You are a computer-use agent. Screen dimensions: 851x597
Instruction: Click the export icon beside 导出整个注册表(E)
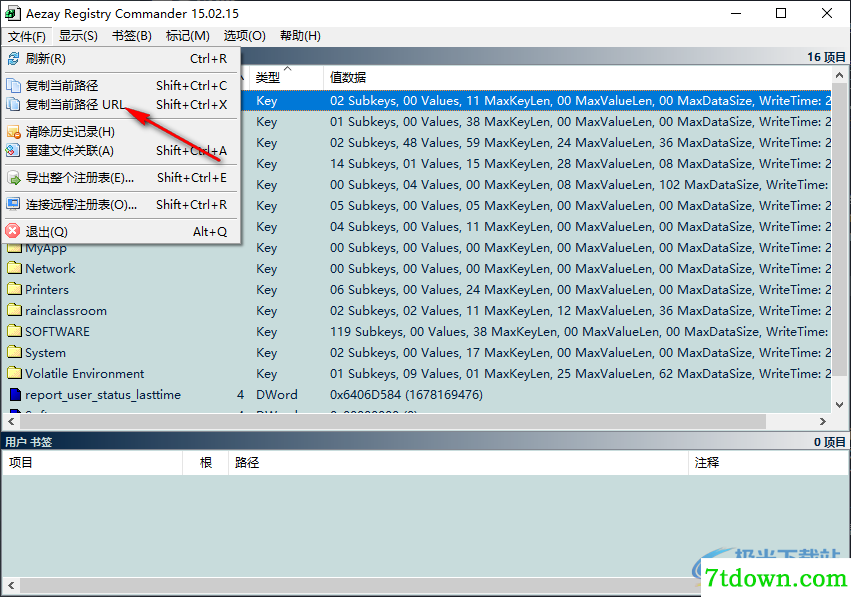pyautogui.click(x=14, y=177)
